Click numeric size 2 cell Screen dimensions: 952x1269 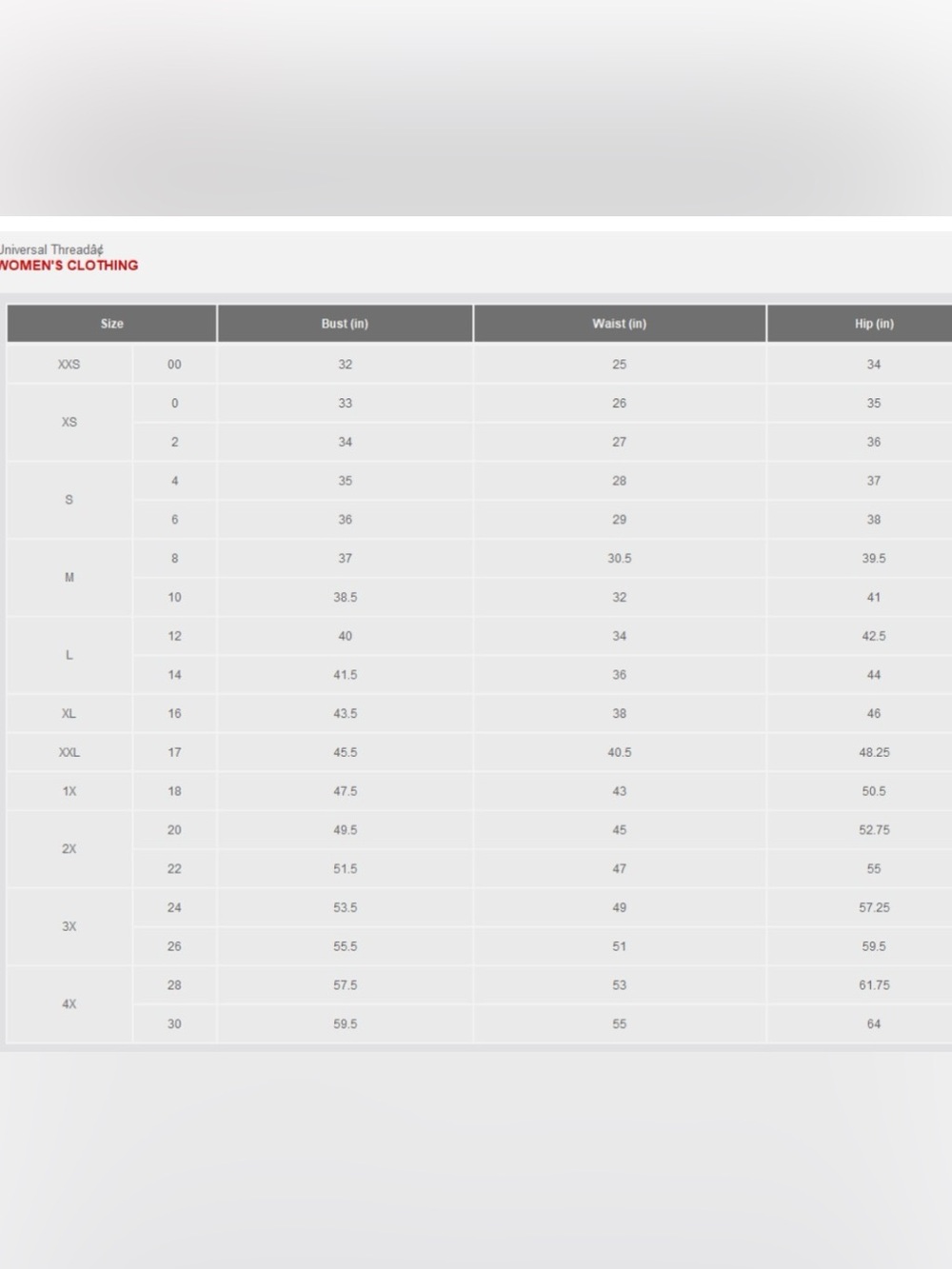coord(174,443)
